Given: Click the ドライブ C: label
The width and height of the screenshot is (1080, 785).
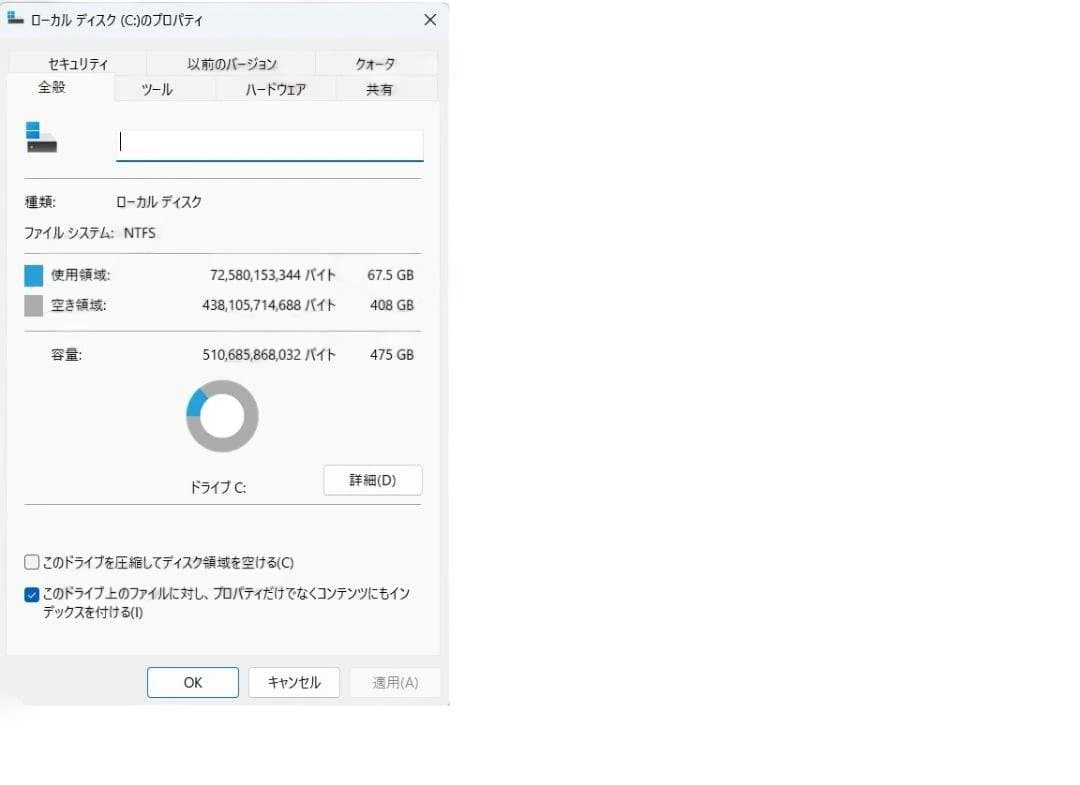Looking at the screenshot, I should tap(219, 487).
